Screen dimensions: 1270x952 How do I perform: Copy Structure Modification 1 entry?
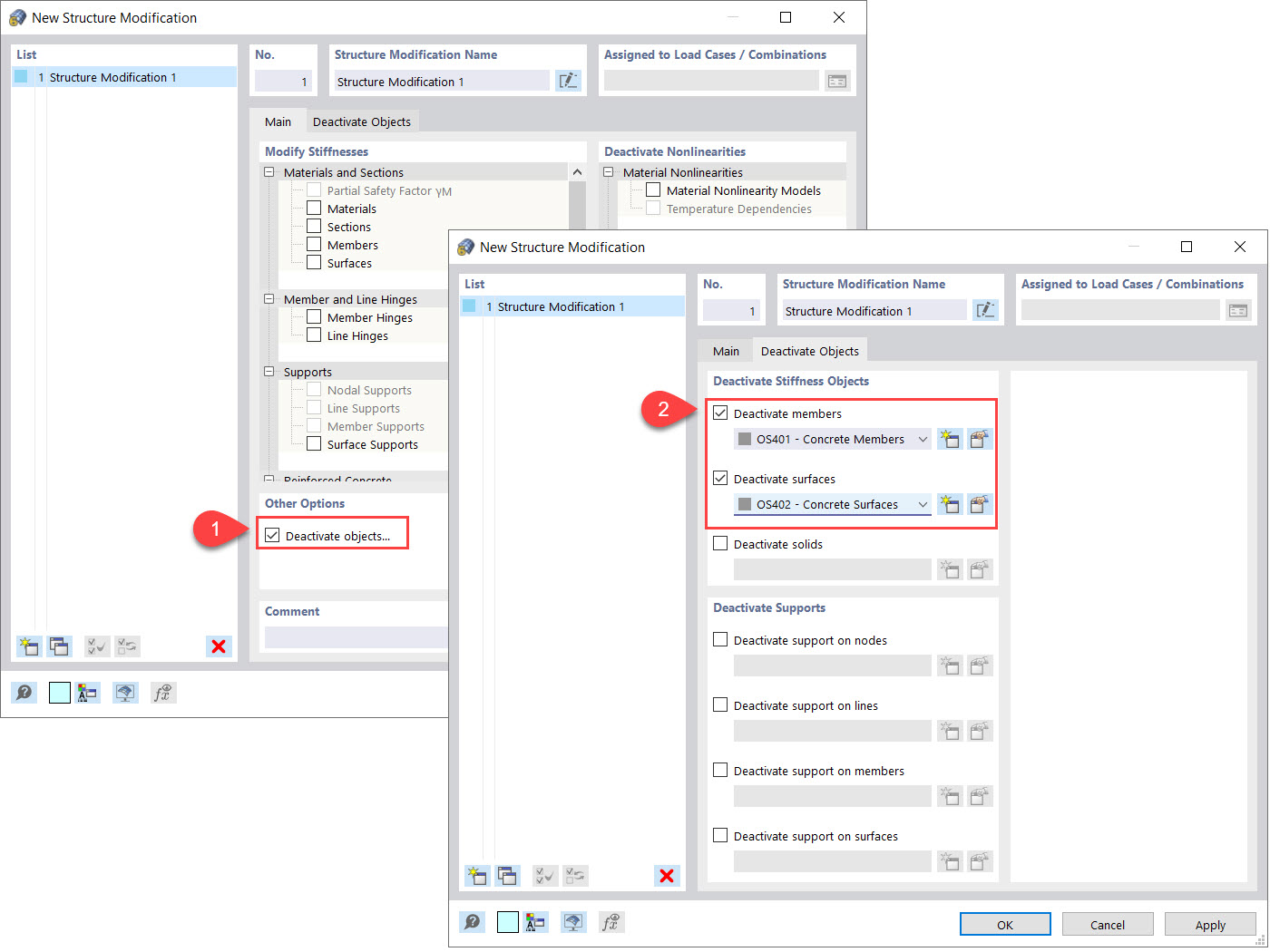[508, 876]
